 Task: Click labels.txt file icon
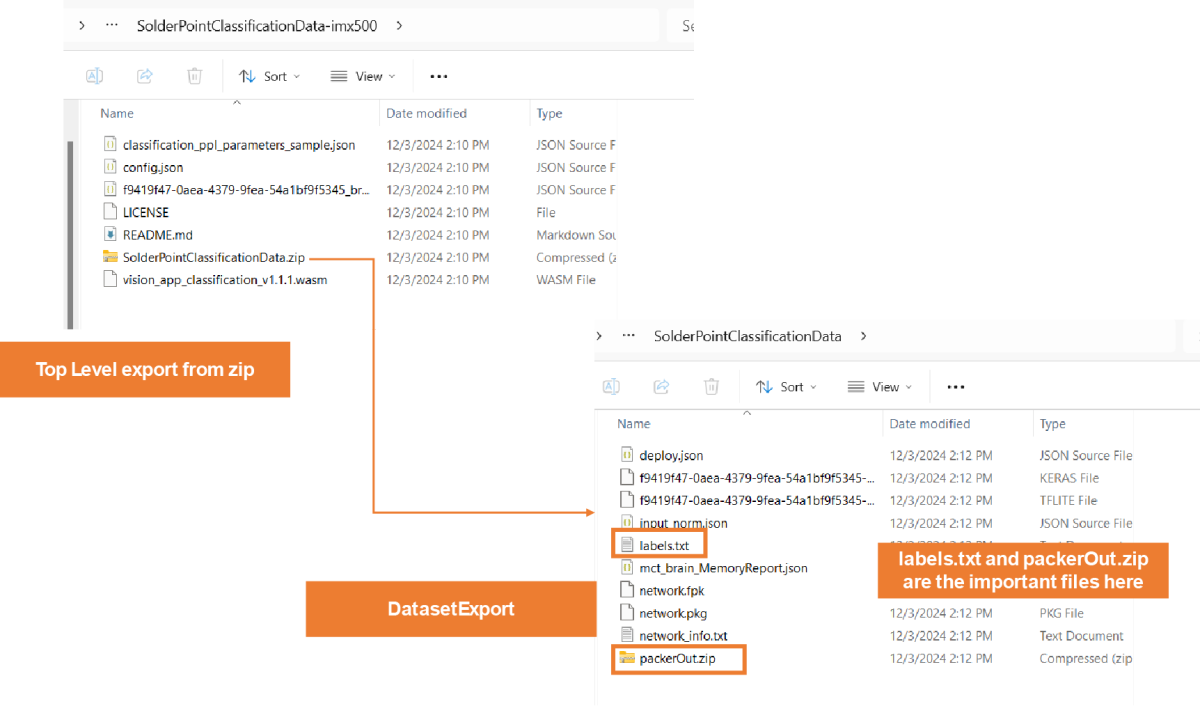pyautogui.click(x=627, y=545)
